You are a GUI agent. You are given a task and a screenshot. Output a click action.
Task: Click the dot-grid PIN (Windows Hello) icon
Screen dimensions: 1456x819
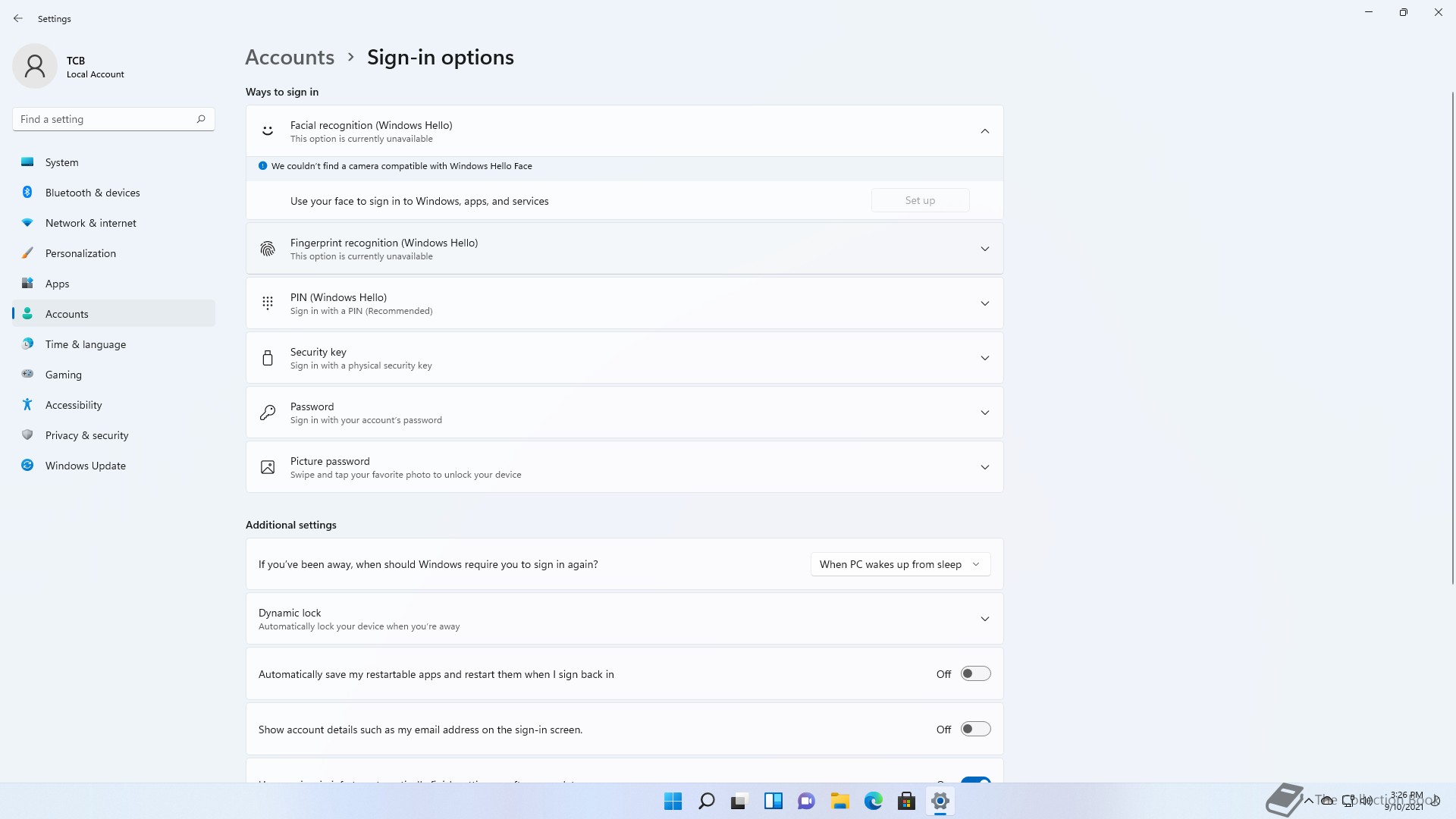[268, 303]
